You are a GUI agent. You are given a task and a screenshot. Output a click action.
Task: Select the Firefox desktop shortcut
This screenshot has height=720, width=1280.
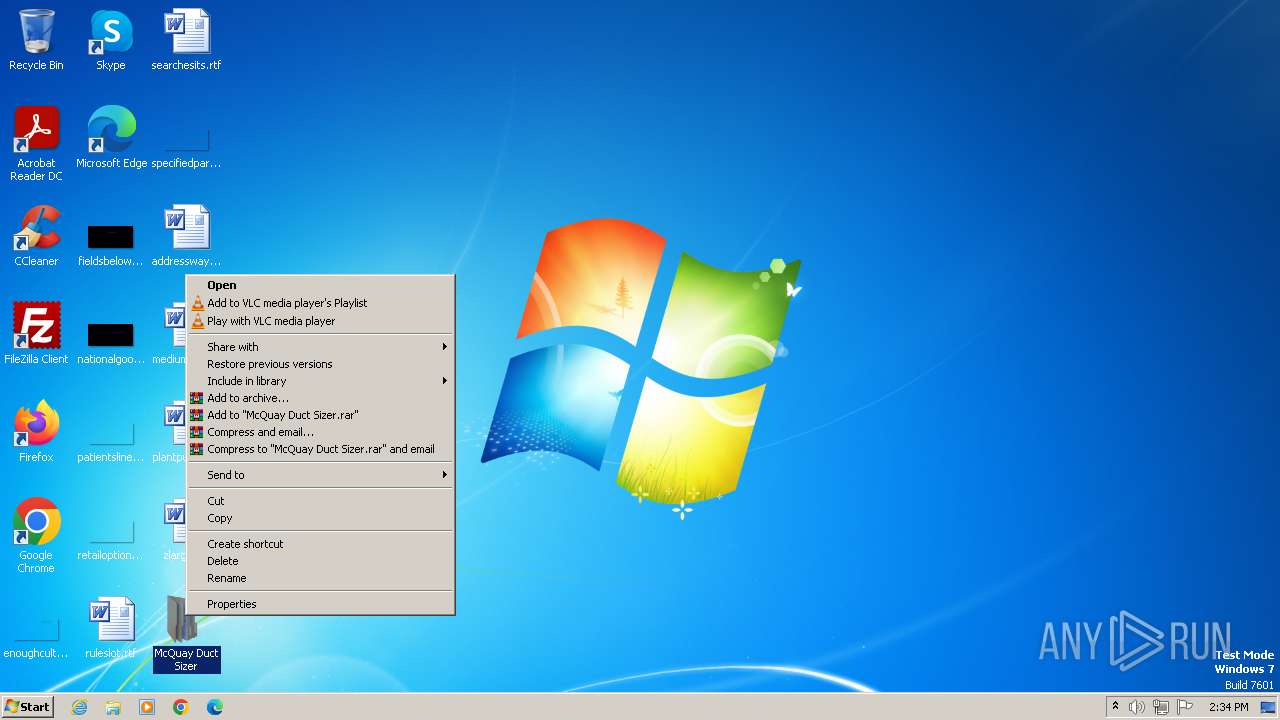pos(36,432)
